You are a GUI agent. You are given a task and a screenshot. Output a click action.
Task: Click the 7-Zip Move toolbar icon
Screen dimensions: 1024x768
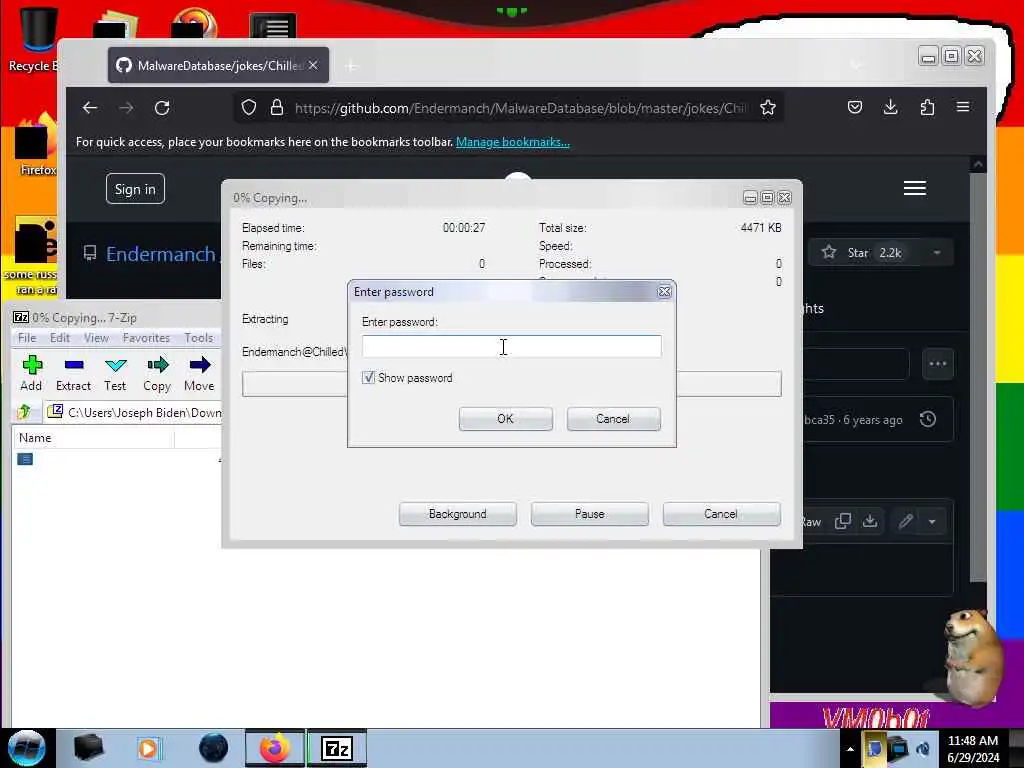(x=199, y=365)
